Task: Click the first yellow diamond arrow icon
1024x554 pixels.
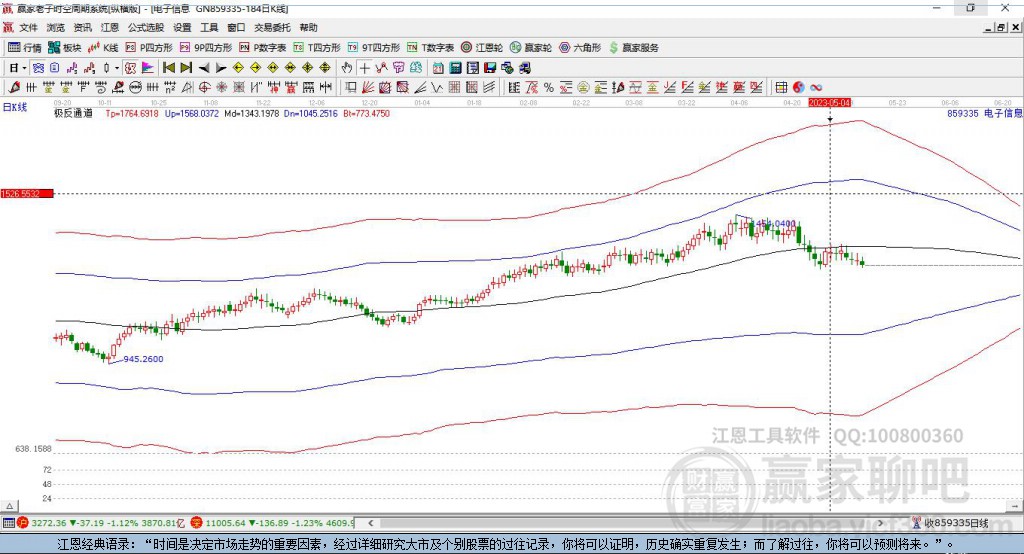Action: (238, 68)
